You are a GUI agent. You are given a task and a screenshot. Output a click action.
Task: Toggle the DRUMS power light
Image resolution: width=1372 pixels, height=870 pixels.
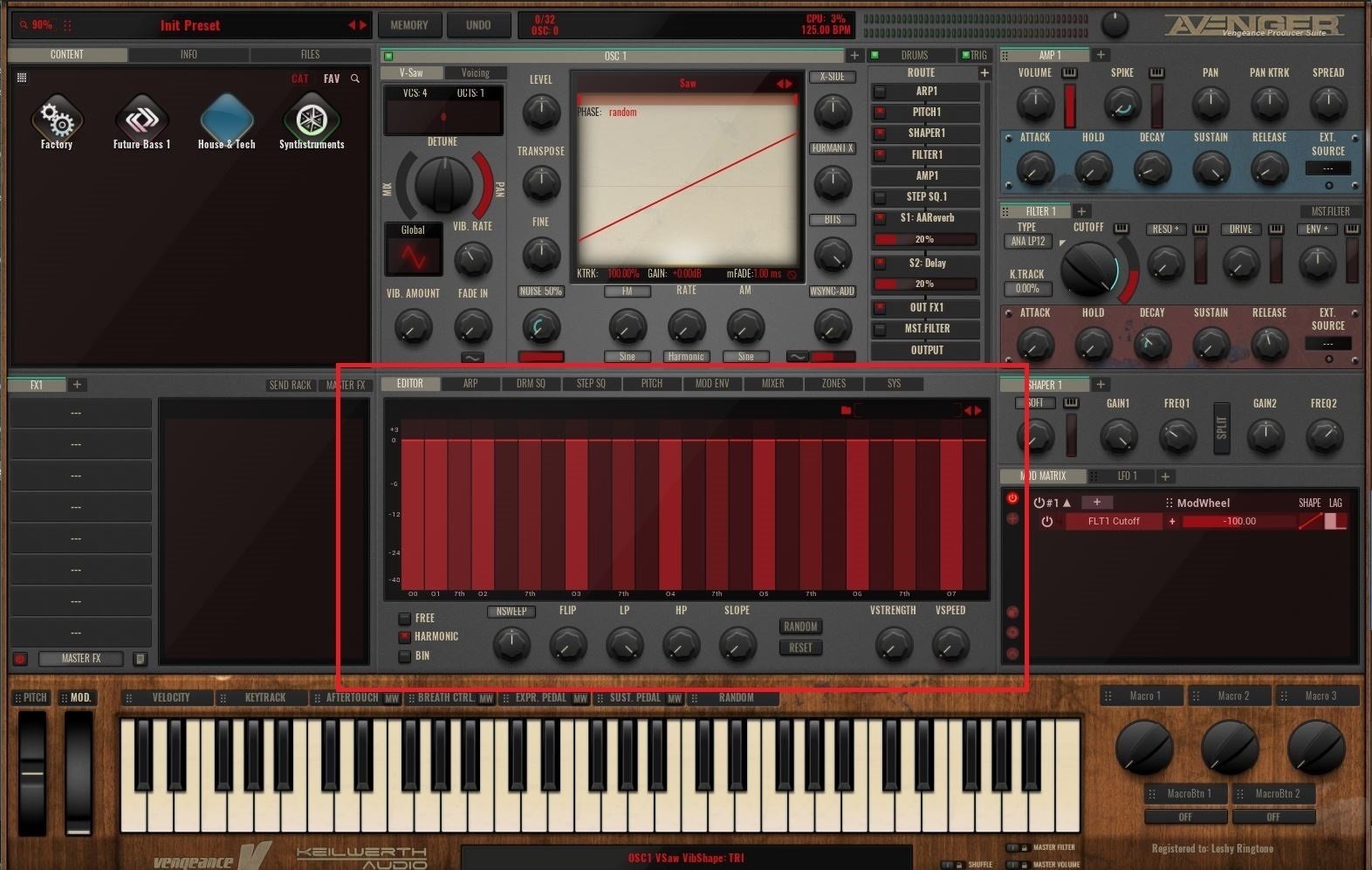875,56
